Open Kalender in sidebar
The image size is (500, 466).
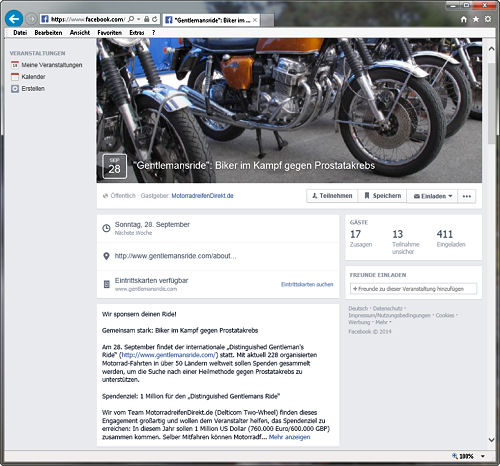[33, 77]
